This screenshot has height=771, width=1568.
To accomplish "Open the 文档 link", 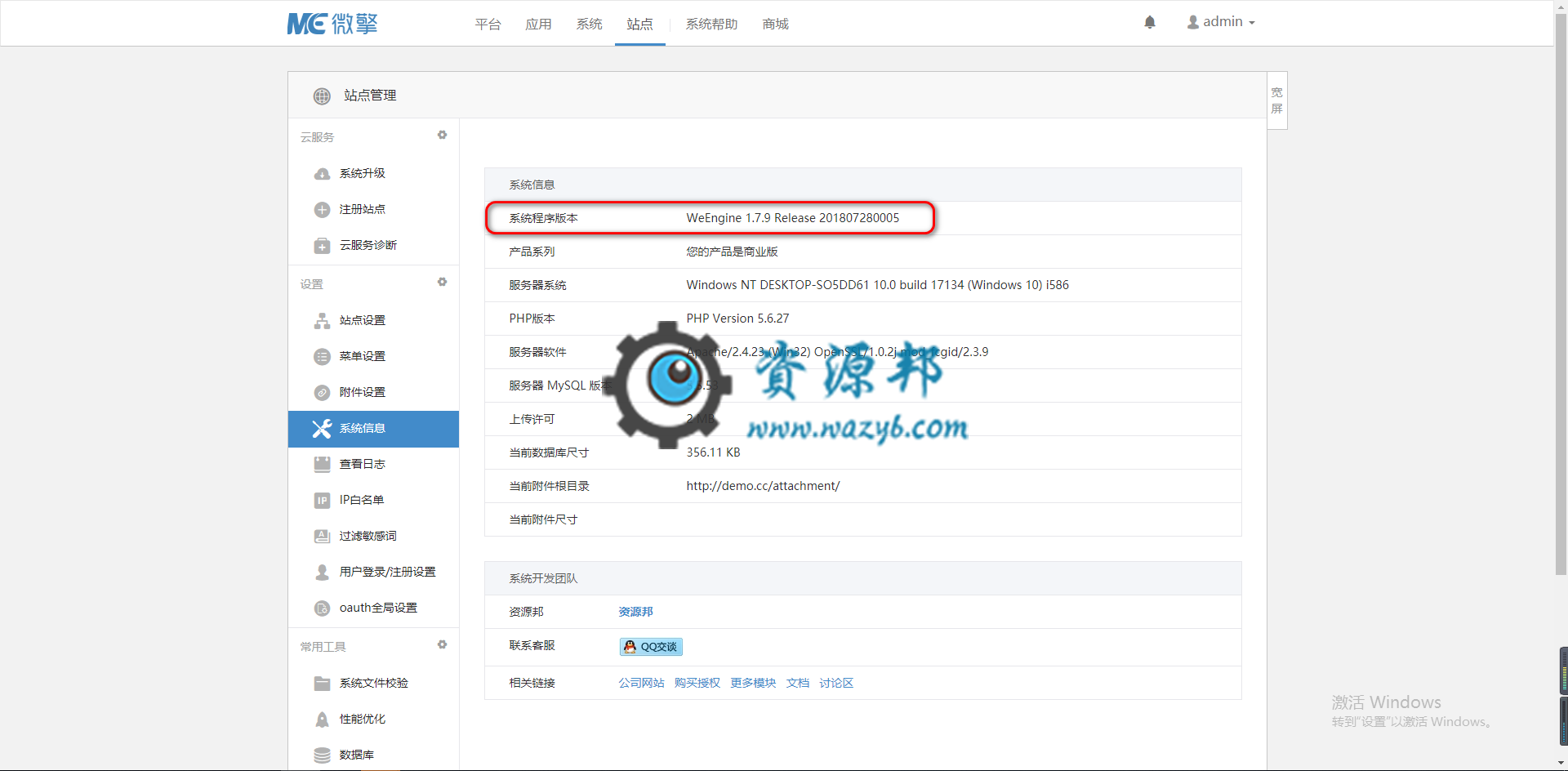I will pos(798,683).
